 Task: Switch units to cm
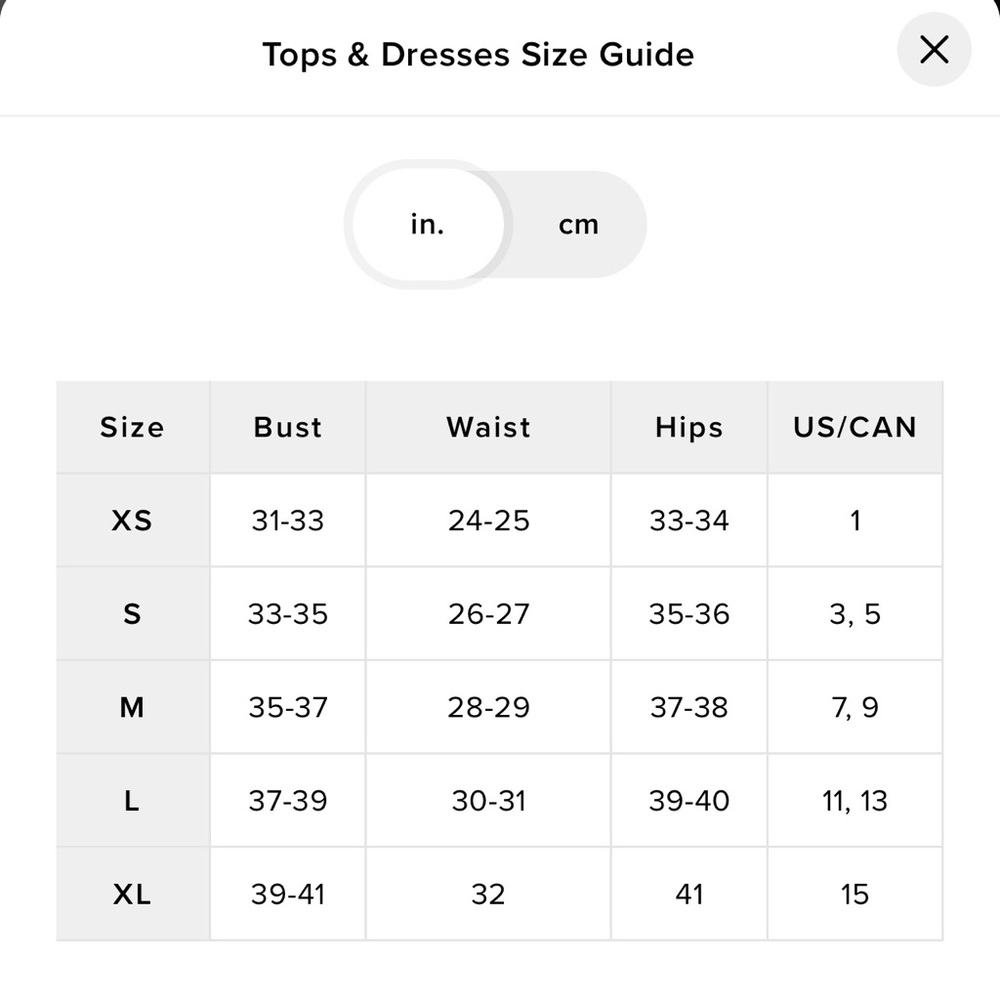tap(578, 225)
